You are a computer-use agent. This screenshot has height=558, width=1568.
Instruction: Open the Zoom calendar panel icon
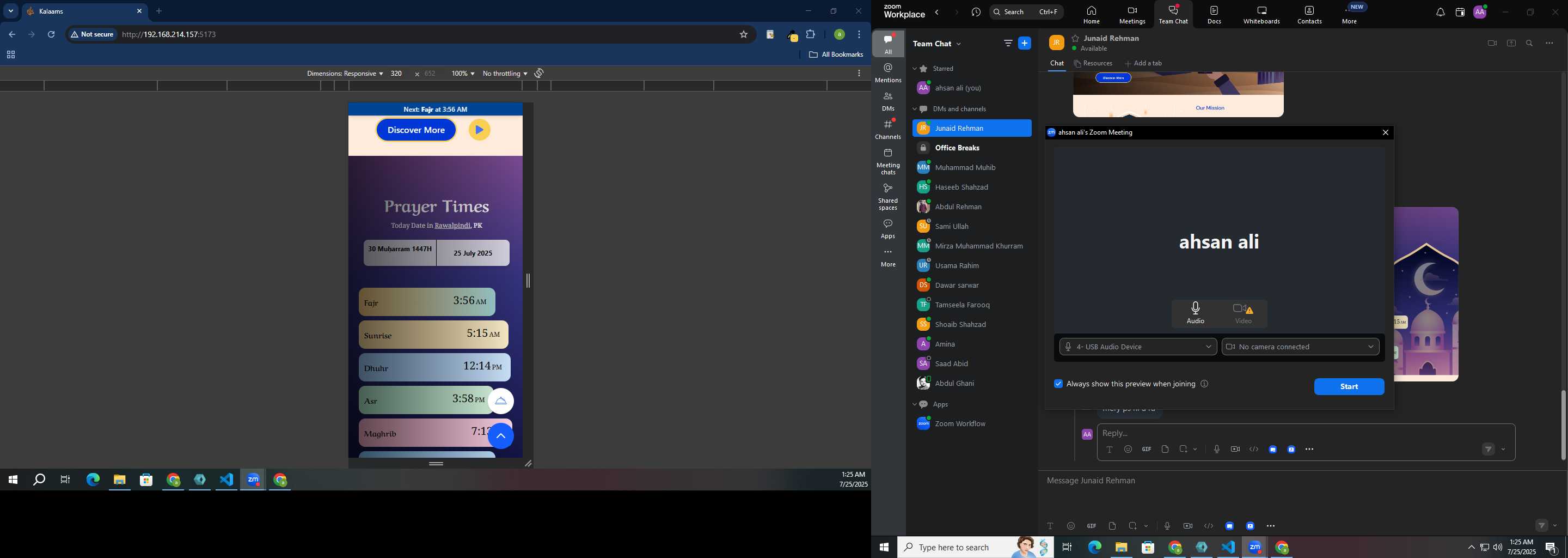coord(1459,12)
